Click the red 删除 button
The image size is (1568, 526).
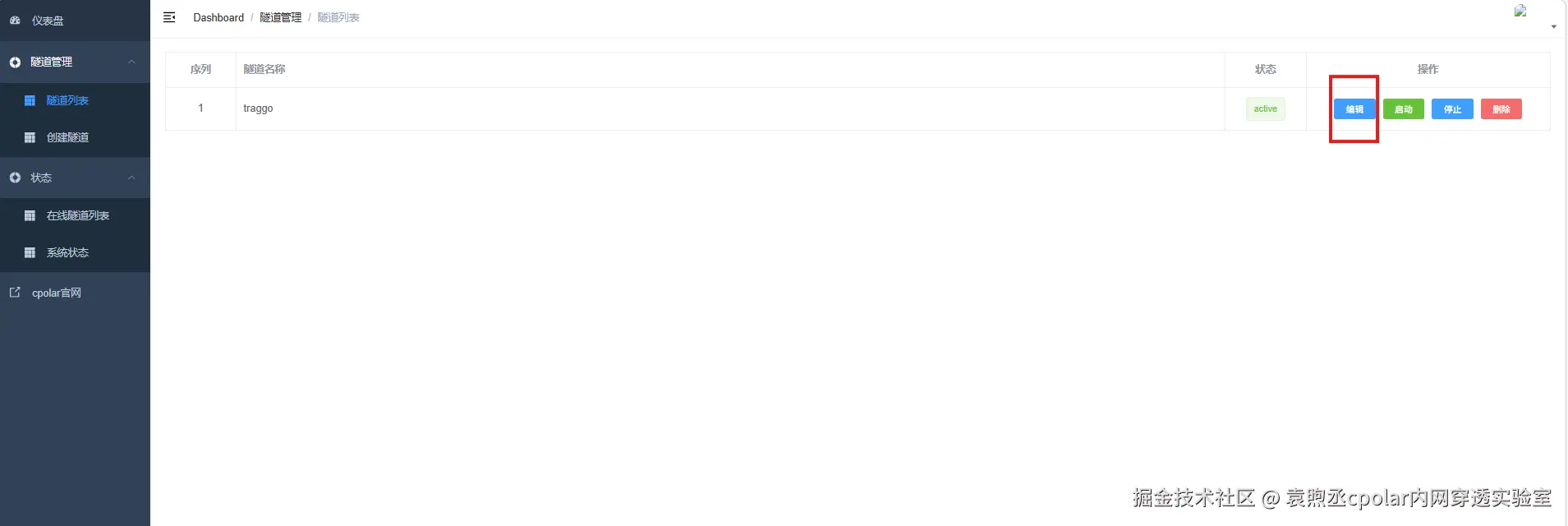coord(1501,109)
